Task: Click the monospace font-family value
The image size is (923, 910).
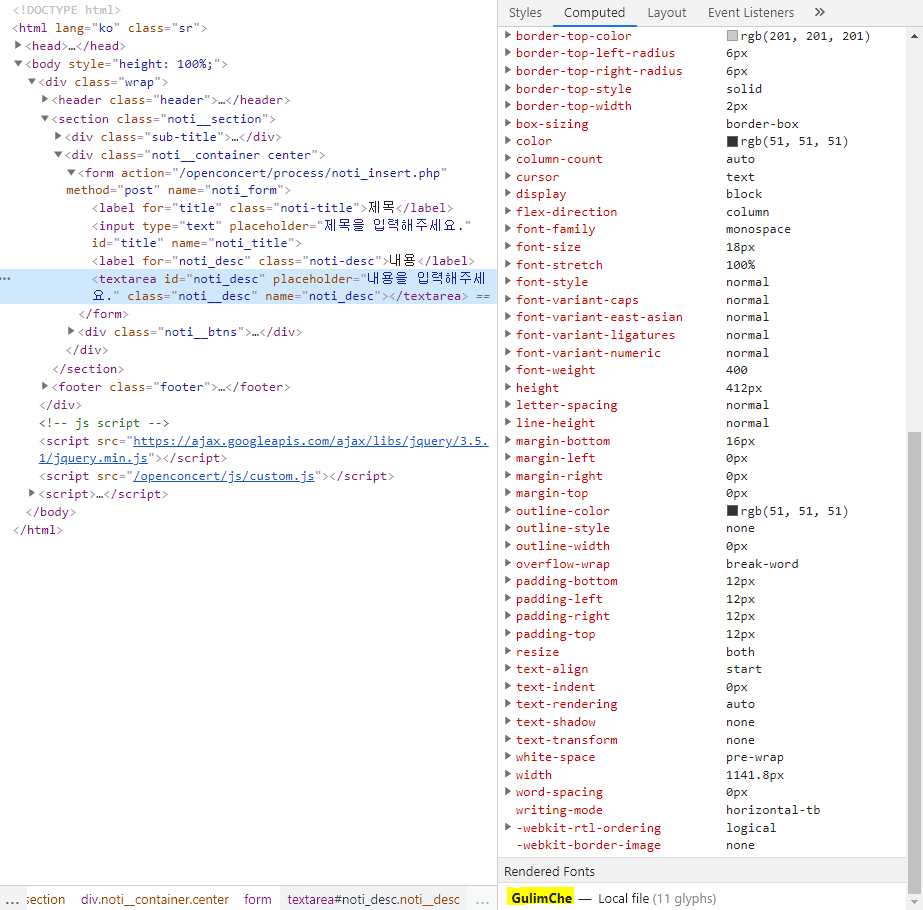Action: coord(758,229)
